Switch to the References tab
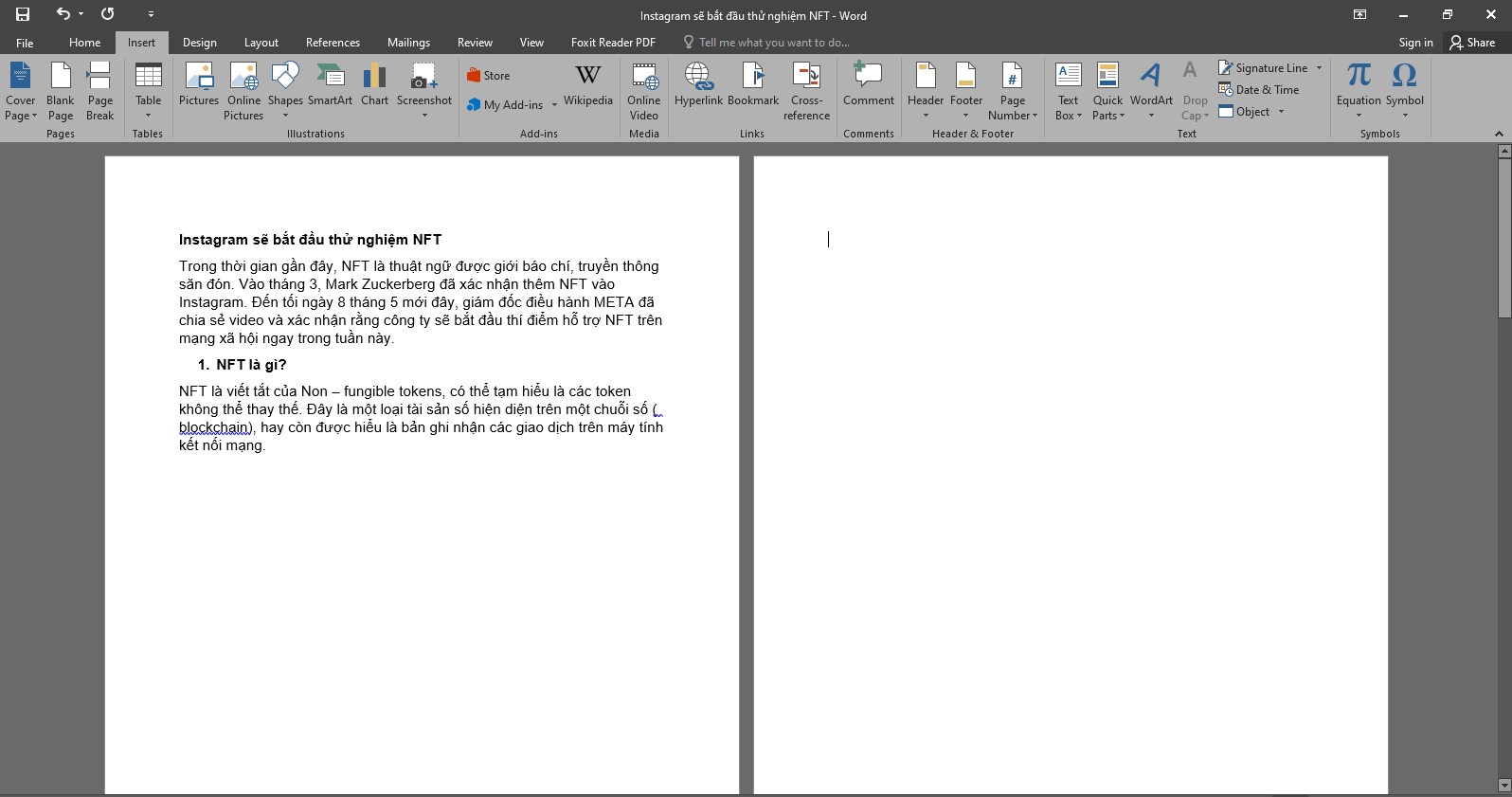The image size is (1512, 797). pyautogui.click(x=333, y=43)
